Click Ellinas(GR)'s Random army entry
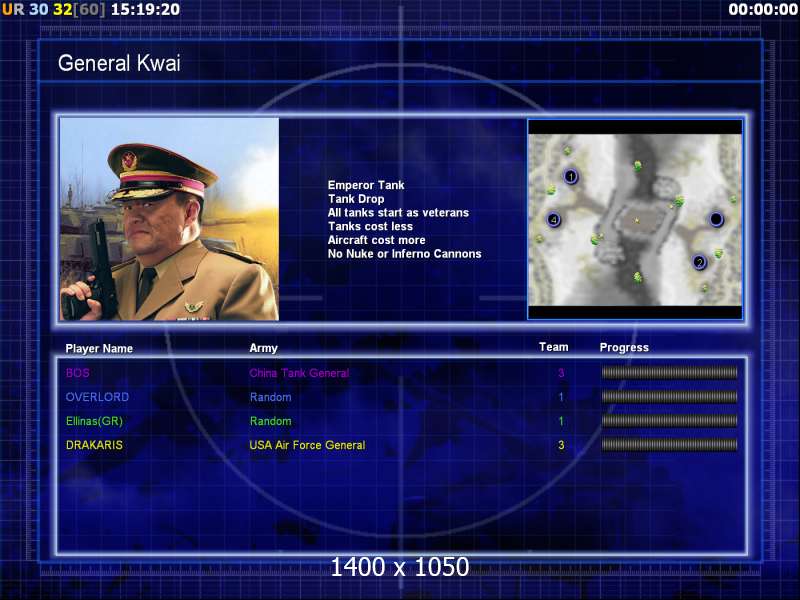This screenshot has width=800, height=600. 270,421
